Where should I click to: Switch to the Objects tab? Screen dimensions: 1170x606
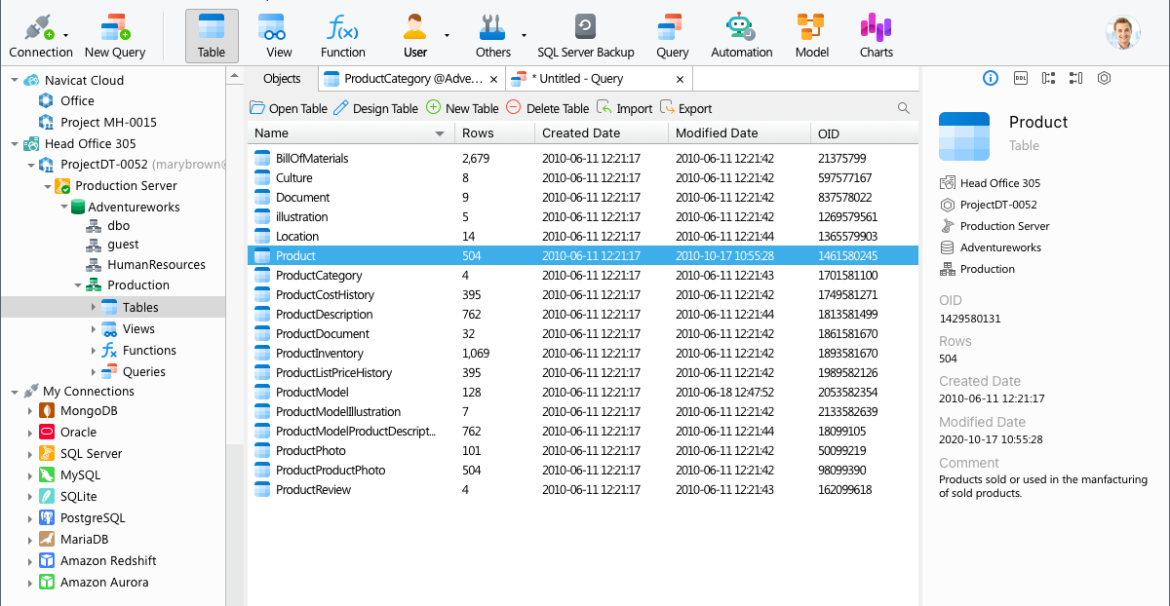(x=282, y=78)
